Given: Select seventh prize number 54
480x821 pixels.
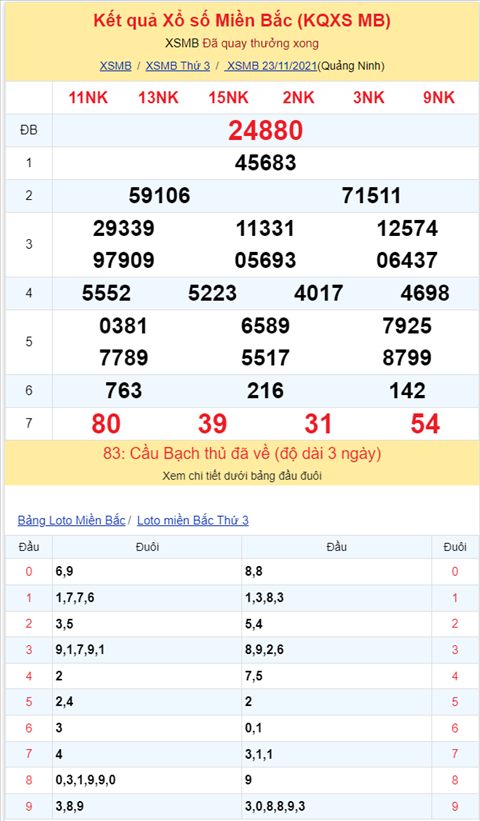Looking at the screenshot, I should tap(425, 424).
